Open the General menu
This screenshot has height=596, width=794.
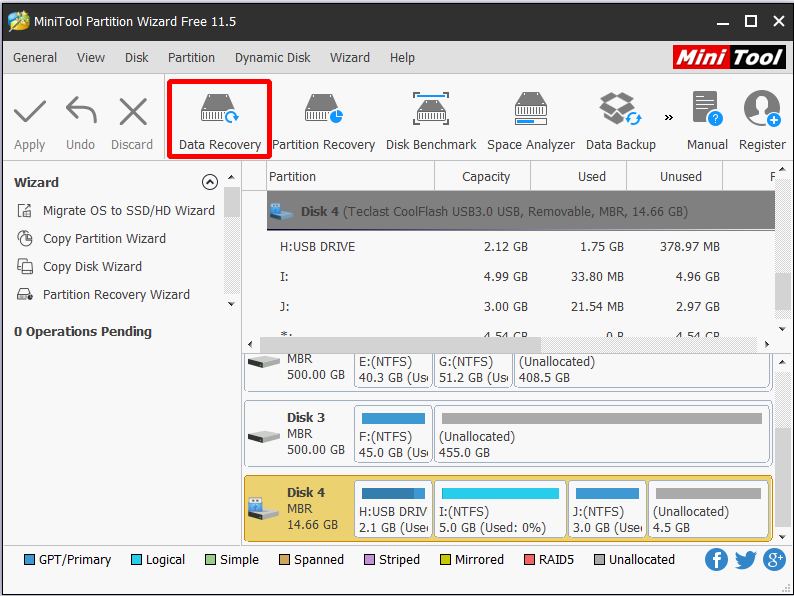[35, 58]
